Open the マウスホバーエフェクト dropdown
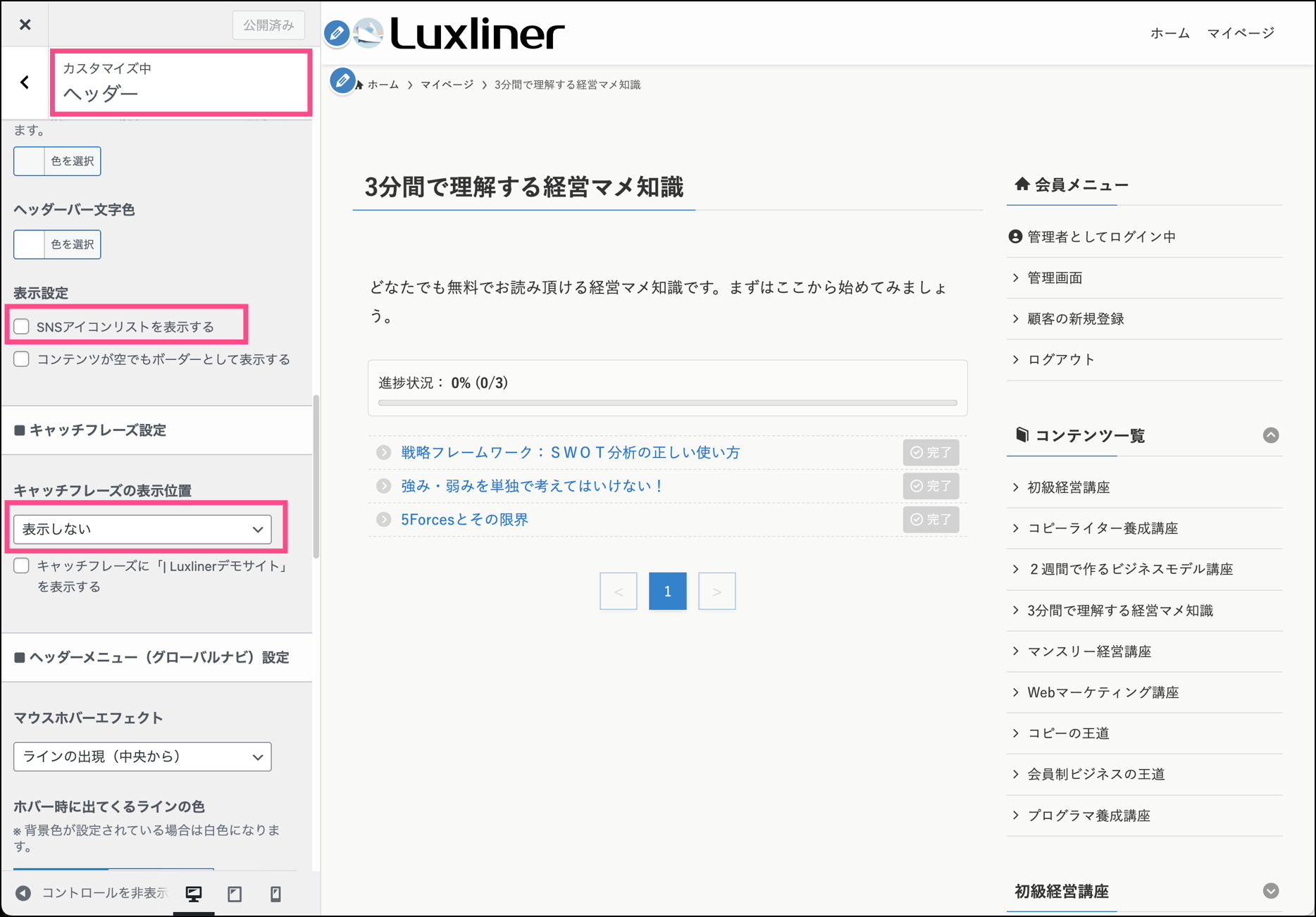1316x917 pixels. (x=142, y=756)
